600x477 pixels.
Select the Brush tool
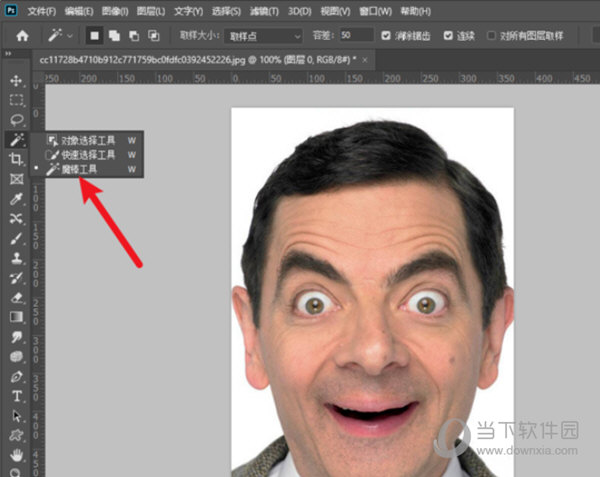16,238
